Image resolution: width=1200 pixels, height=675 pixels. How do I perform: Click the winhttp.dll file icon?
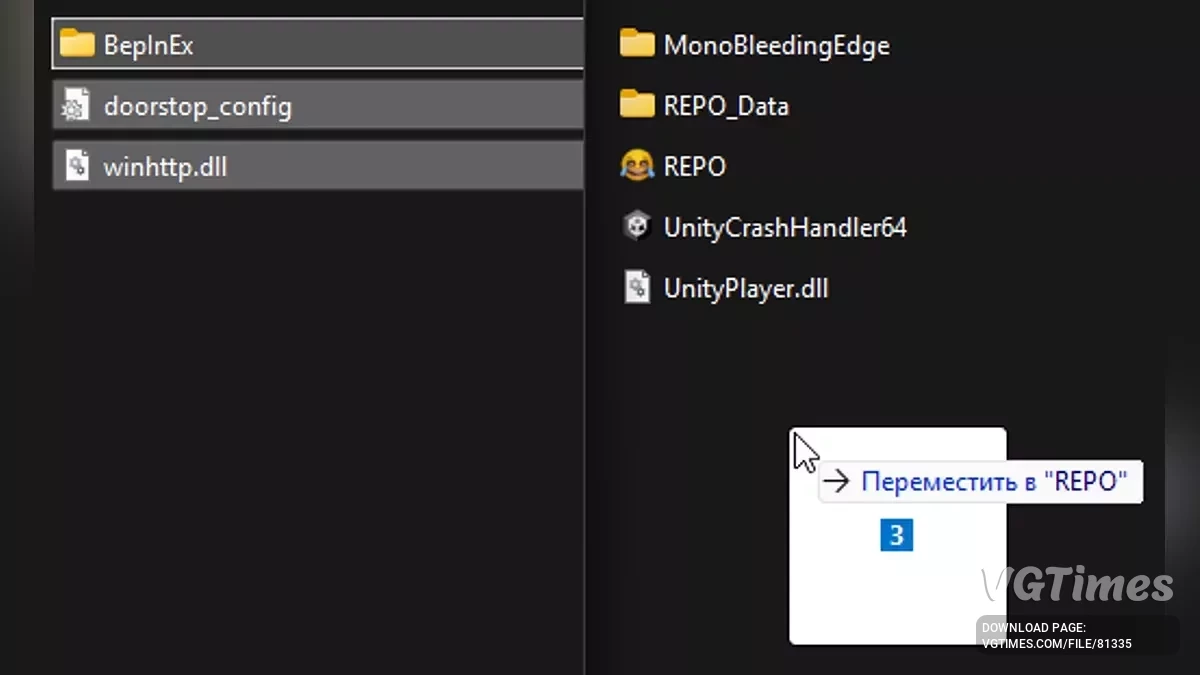coord(77,166)
